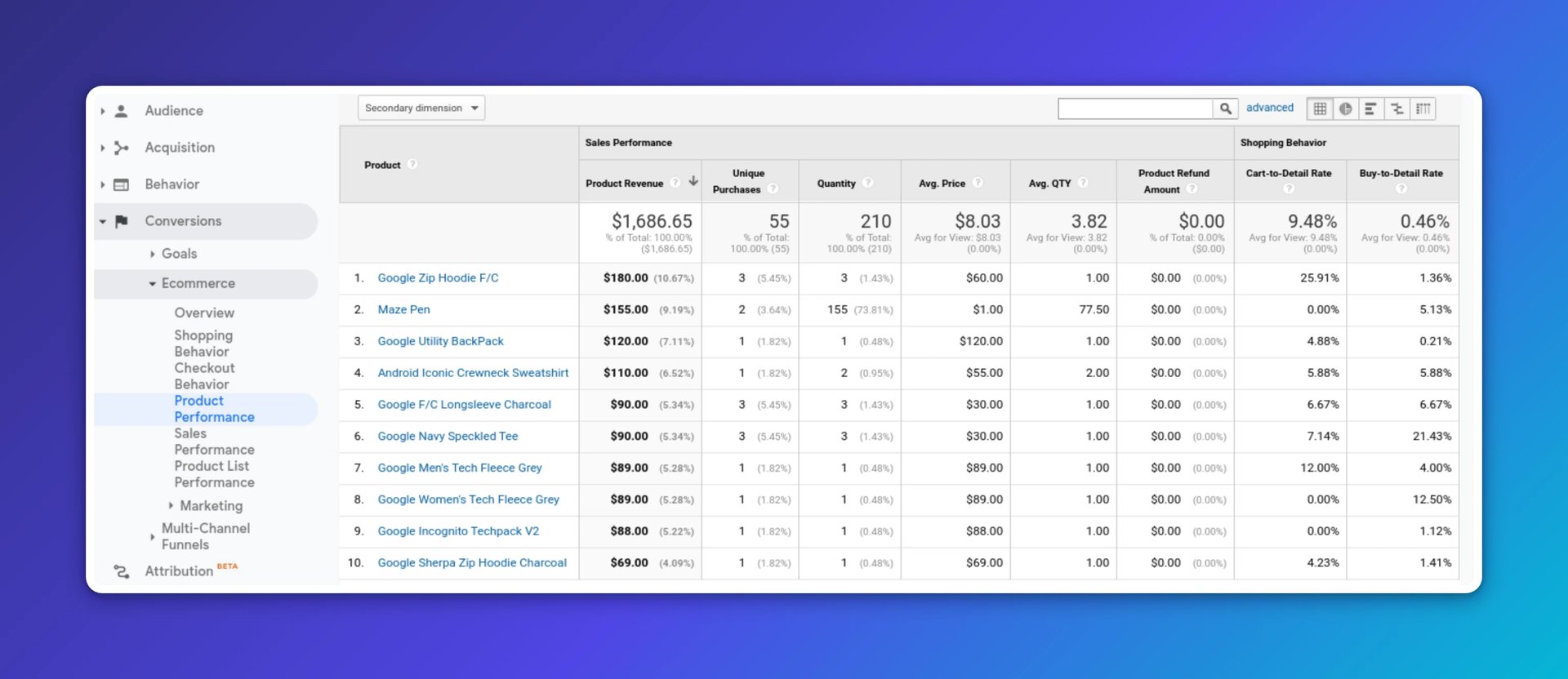The image size is (1568, 679).
Task: Sort by Buy-to-Detail Rate column header
Action: pyautogui.click(x=1401, y=173)
